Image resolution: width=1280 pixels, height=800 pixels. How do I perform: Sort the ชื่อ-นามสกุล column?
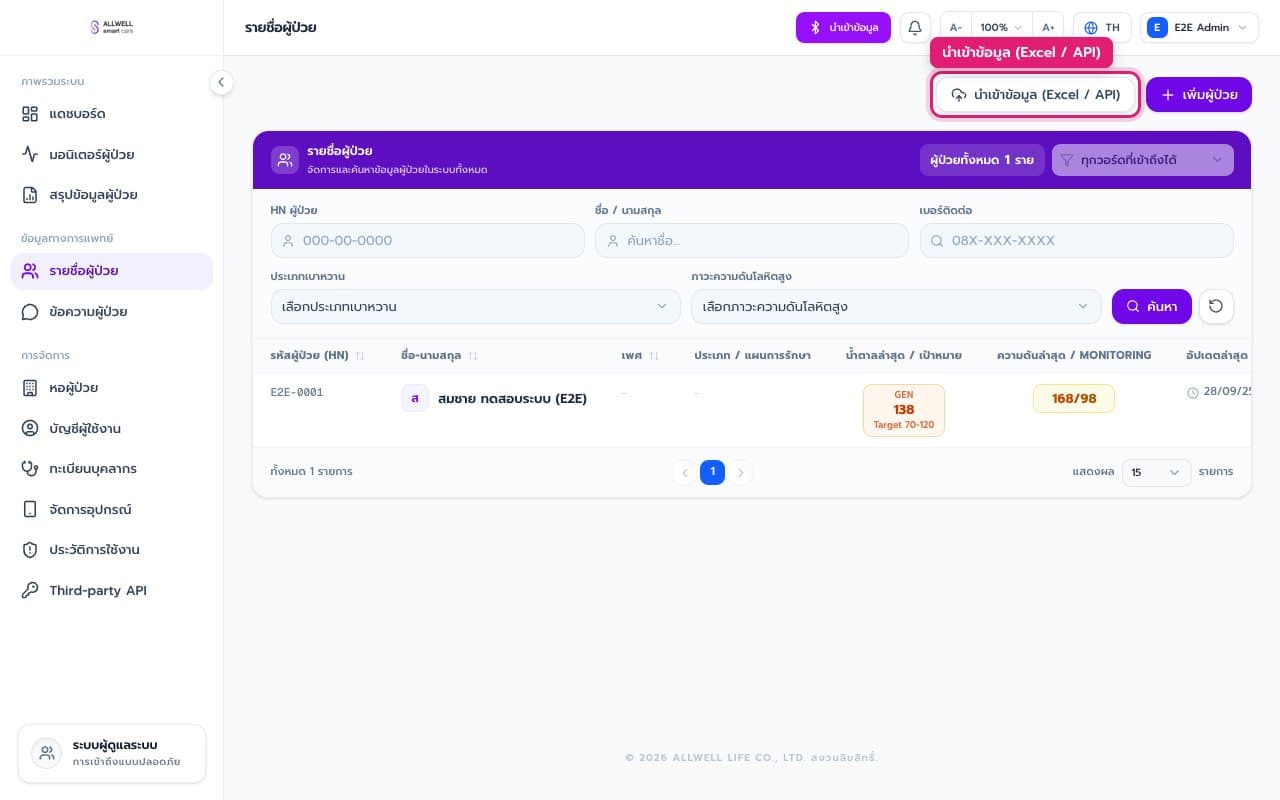473,356
